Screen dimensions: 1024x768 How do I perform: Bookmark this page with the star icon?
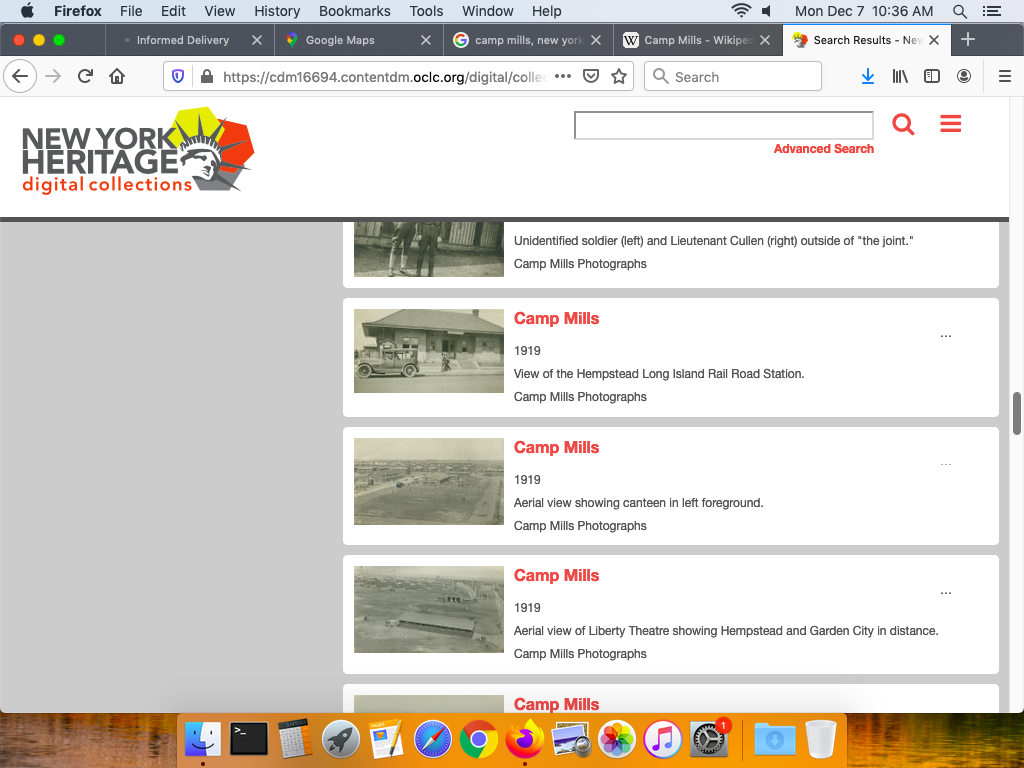point(619,77)
